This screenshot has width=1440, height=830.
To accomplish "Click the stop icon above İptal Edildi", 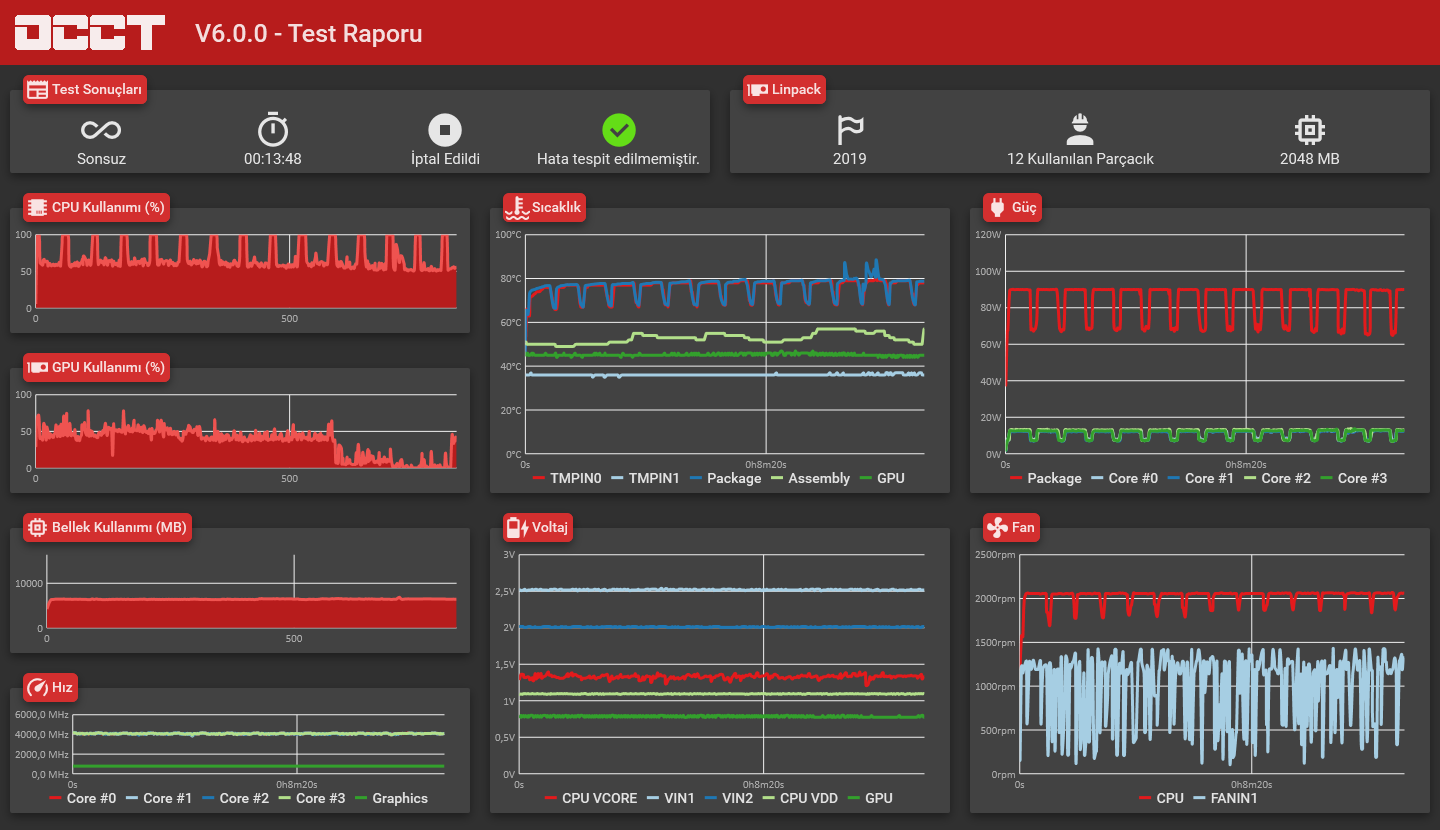I will [445, 130].
